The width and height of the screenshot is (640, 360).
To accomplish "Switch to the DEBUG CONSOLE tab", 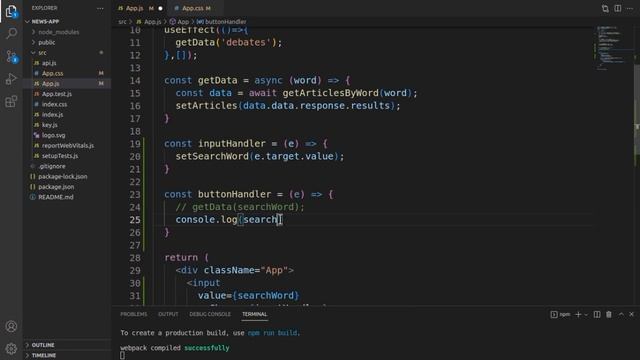I will click(x=210, y=314).
